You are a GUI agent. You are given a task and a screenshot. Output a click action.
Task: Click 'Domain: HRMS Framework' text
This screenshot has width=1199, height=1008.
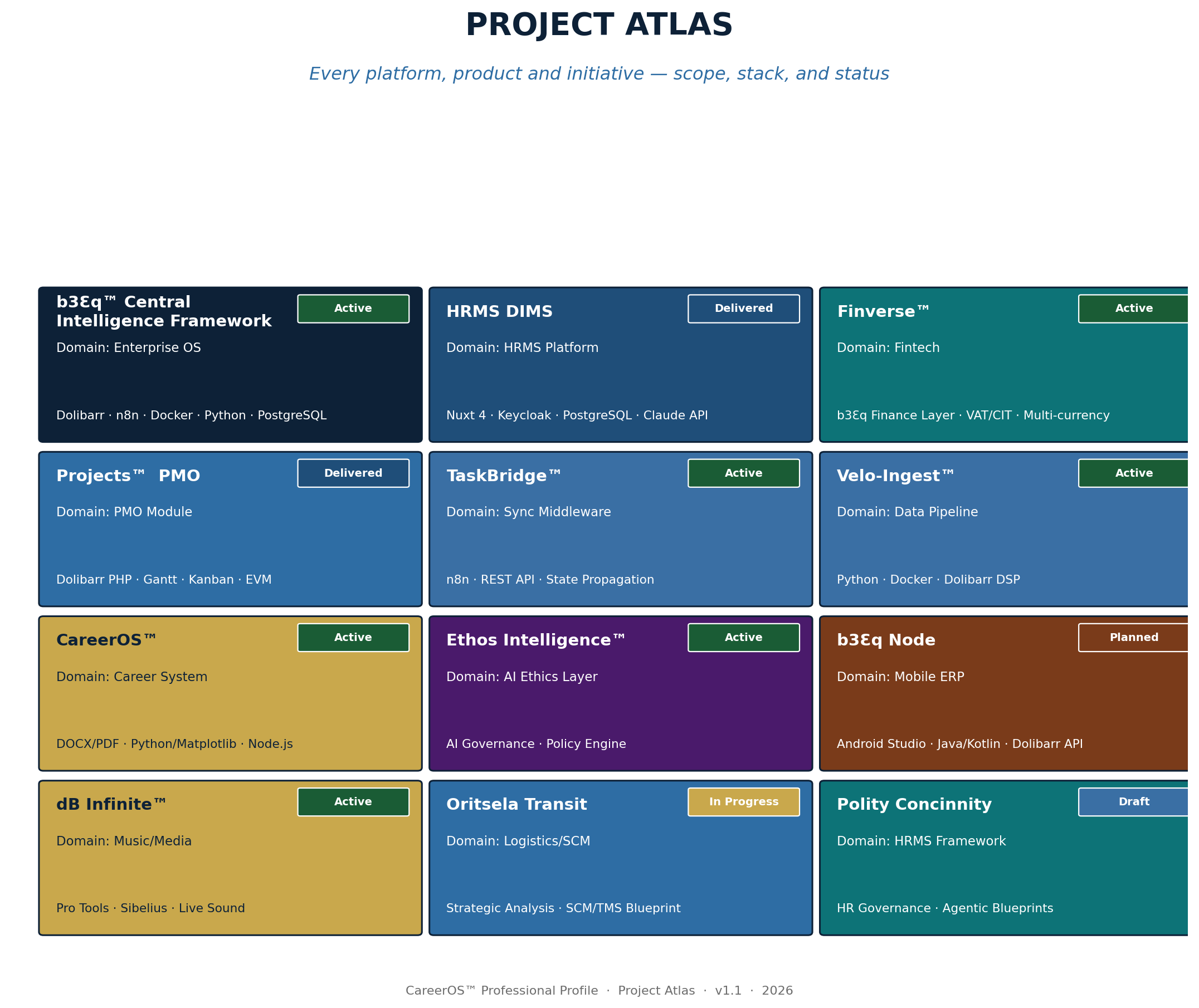[921, 841]
